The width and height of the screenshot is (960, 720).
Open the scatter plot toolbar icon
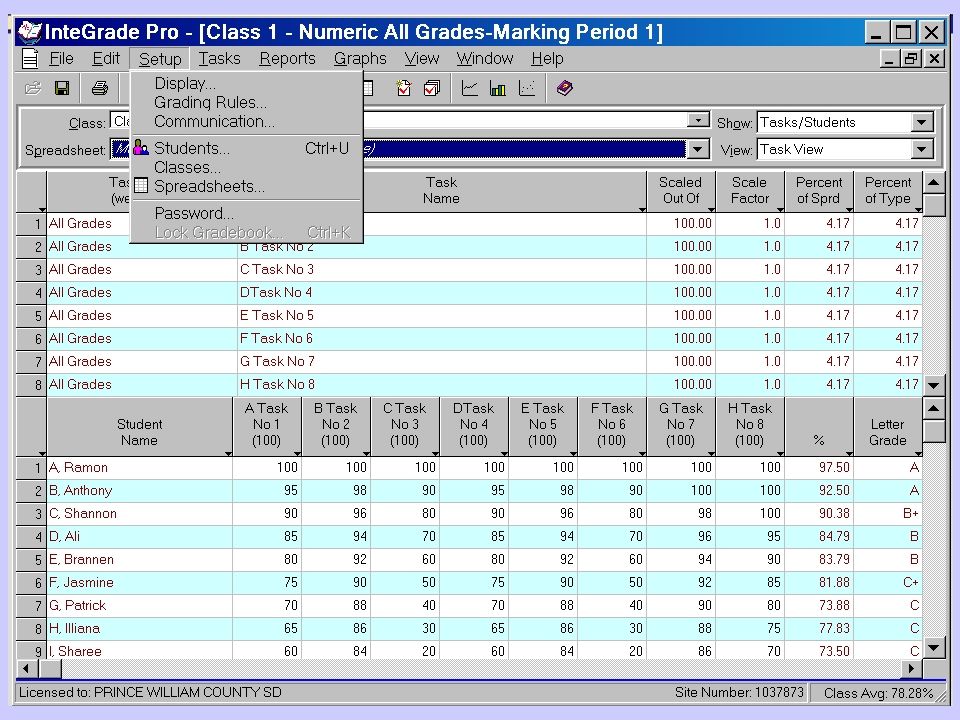tap(527, 88)
